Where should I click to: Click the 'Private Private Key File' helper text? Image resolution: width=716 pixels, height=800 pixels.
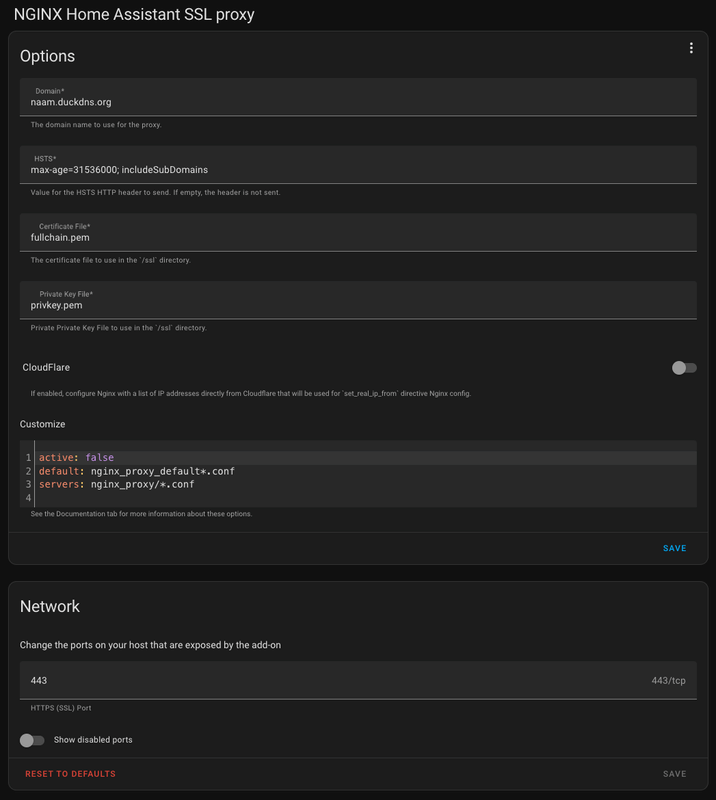118,328
